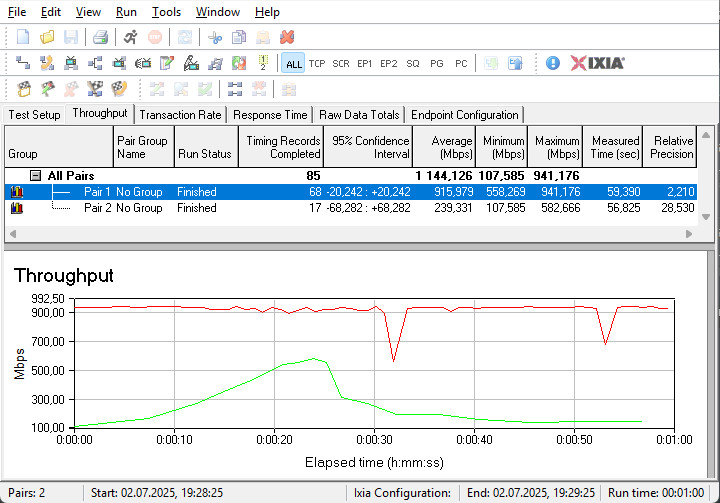Click the horizontal scroll left arrow
The height and width of the screenshot is (503, 720).
(x=13, y=234)
